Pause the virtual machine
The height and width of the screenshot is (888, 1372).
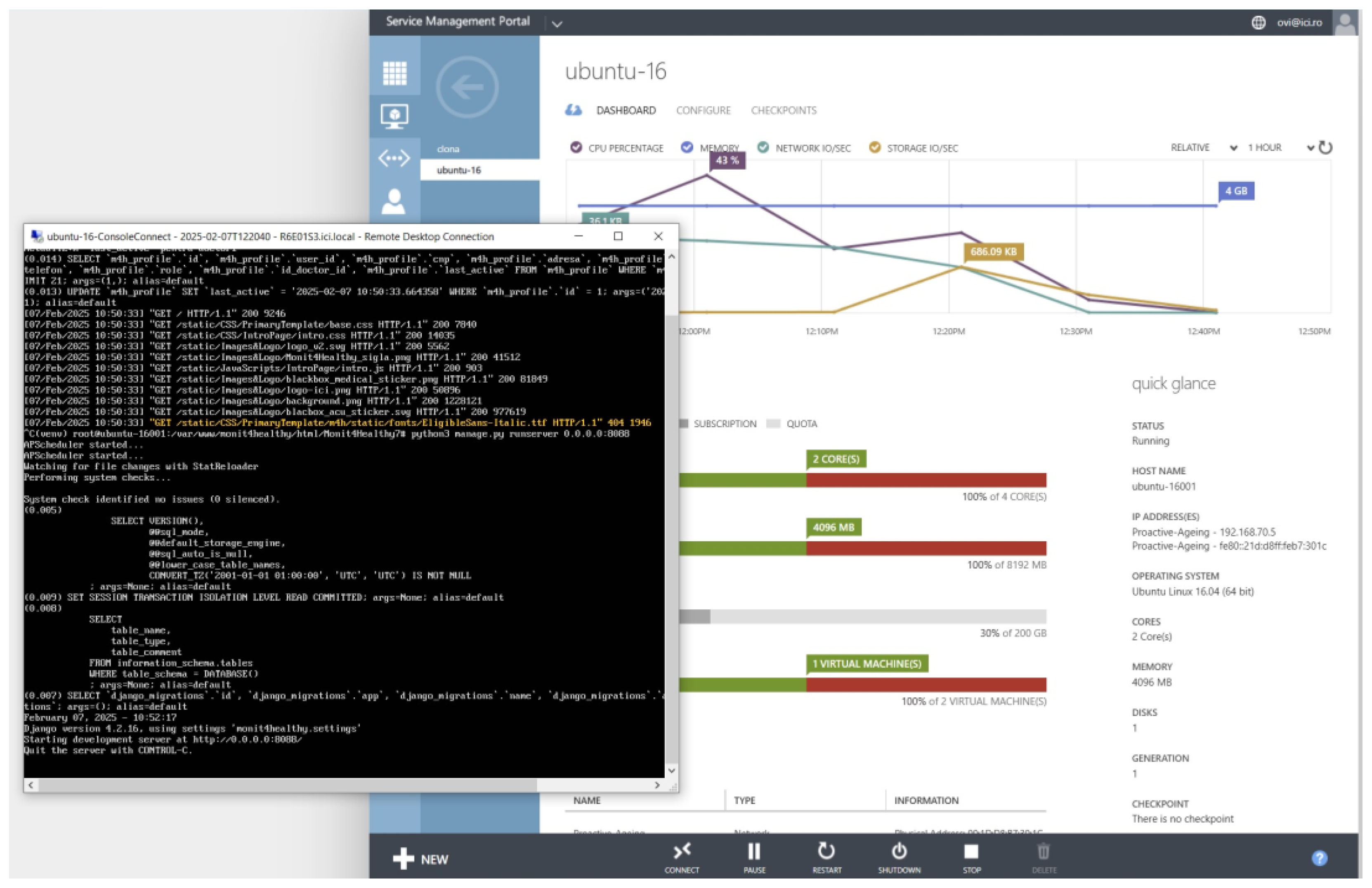click(x=754, y=851)
